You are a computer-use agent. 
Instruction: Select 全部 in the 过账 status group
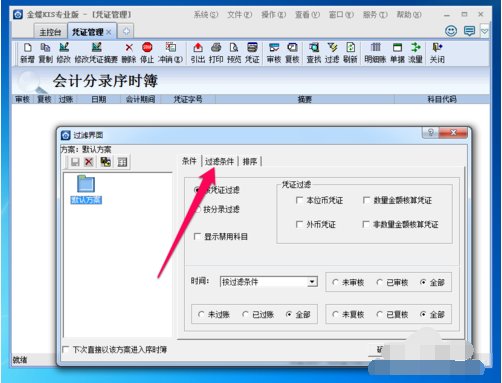tap(289, 314)
